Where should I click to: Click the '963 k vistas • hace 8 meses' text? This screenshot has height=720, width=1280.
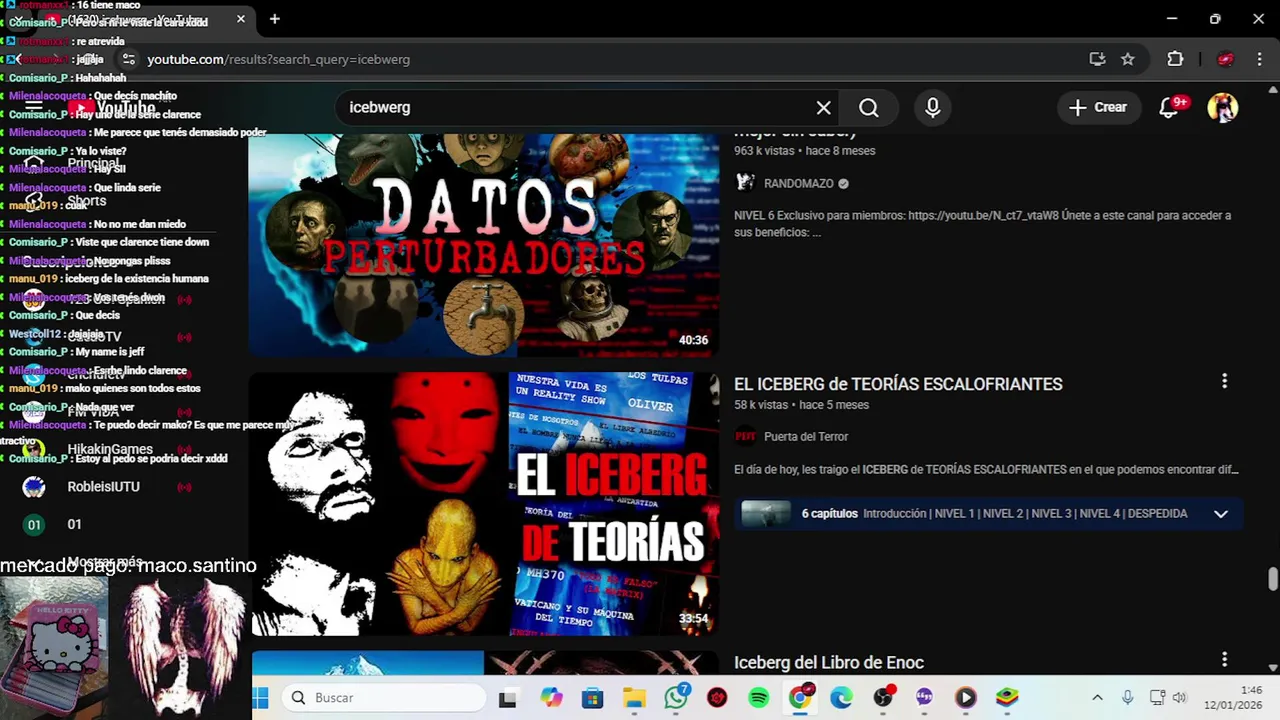805,151
